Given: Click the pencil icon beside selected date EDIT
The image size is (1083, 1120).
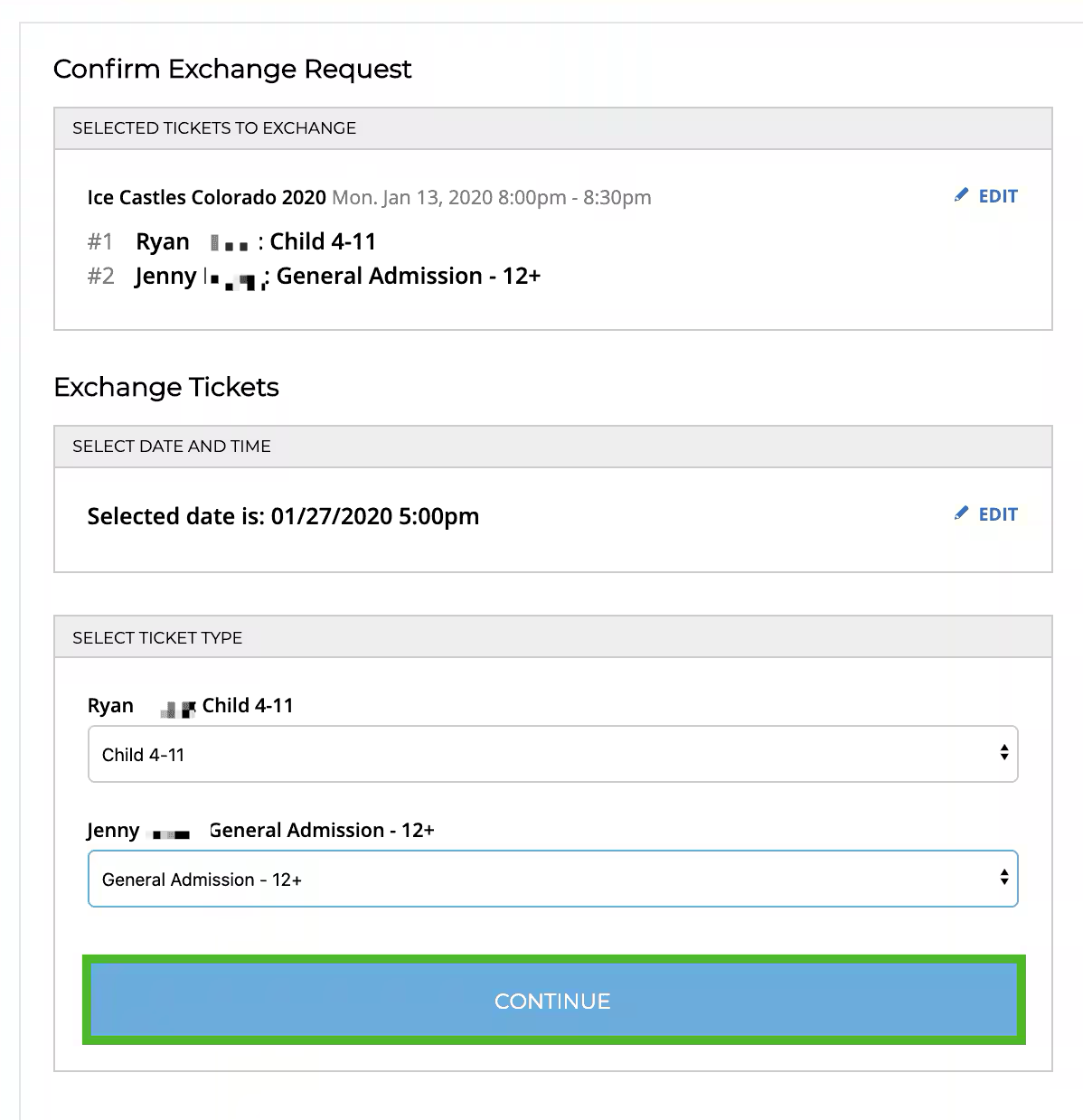Looking at the screenshot, I should click(x=962, y=513).
